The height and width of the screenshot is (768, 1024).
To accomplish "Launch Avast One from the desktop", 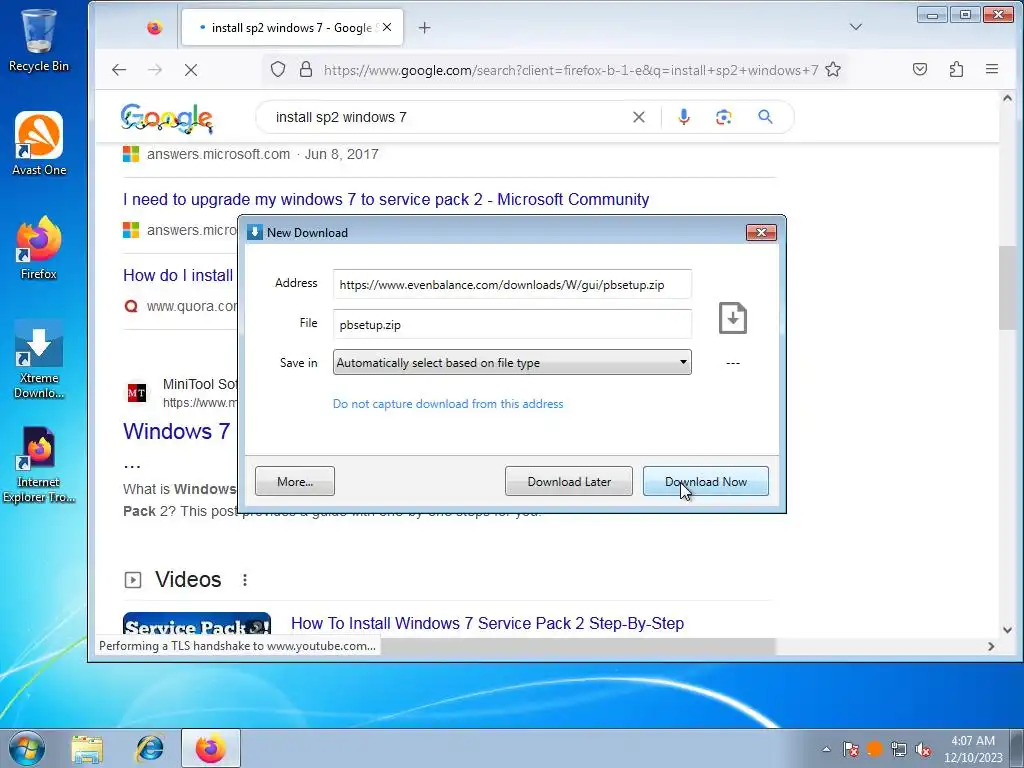I will pyautogui.click(x=39, y=144).
